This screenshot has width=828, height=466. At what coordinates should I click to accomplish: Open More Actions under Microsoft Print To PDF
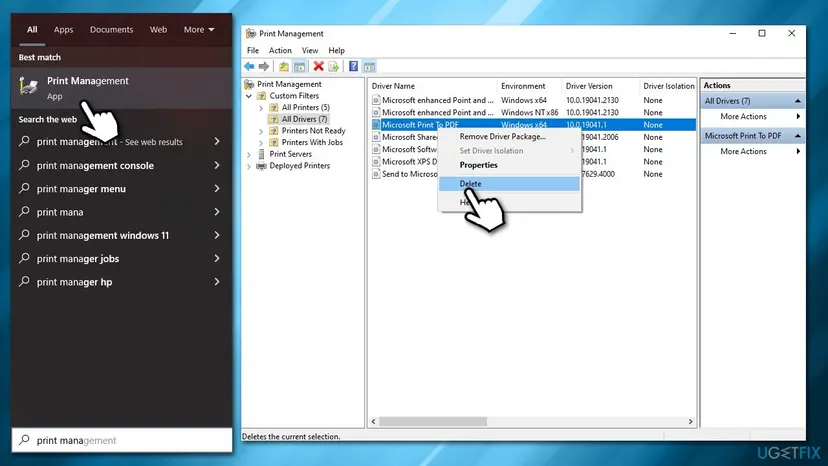click(x=743, y=151)
